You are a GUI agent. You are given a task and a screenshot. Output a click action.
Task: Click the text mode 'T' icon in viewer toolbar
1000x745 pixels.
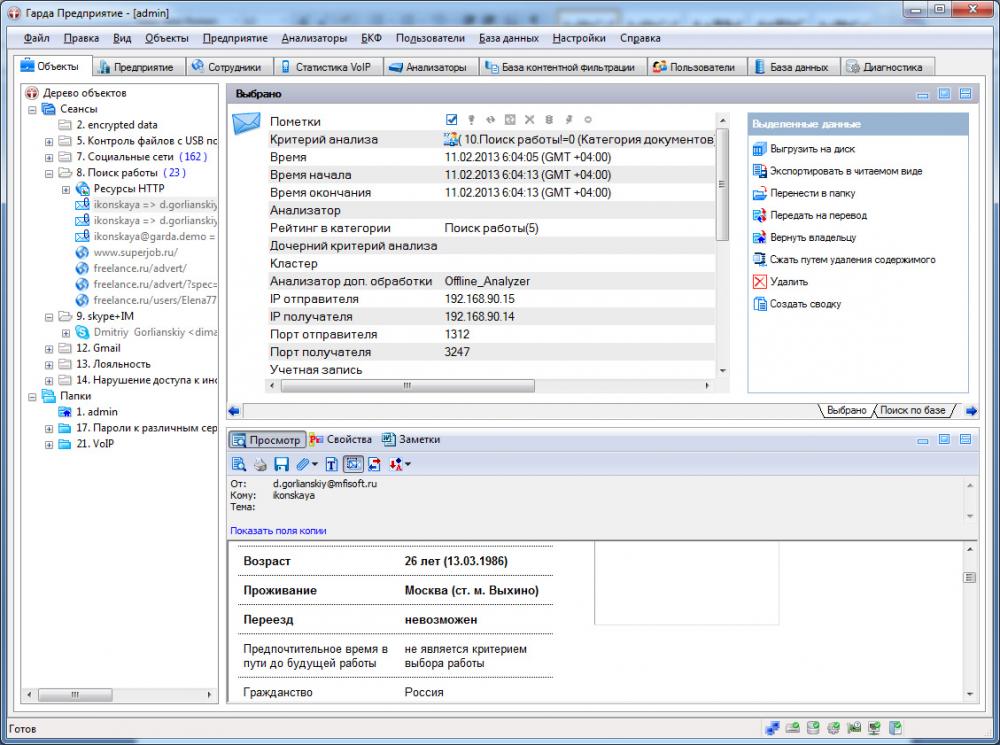tap(332, 464)
